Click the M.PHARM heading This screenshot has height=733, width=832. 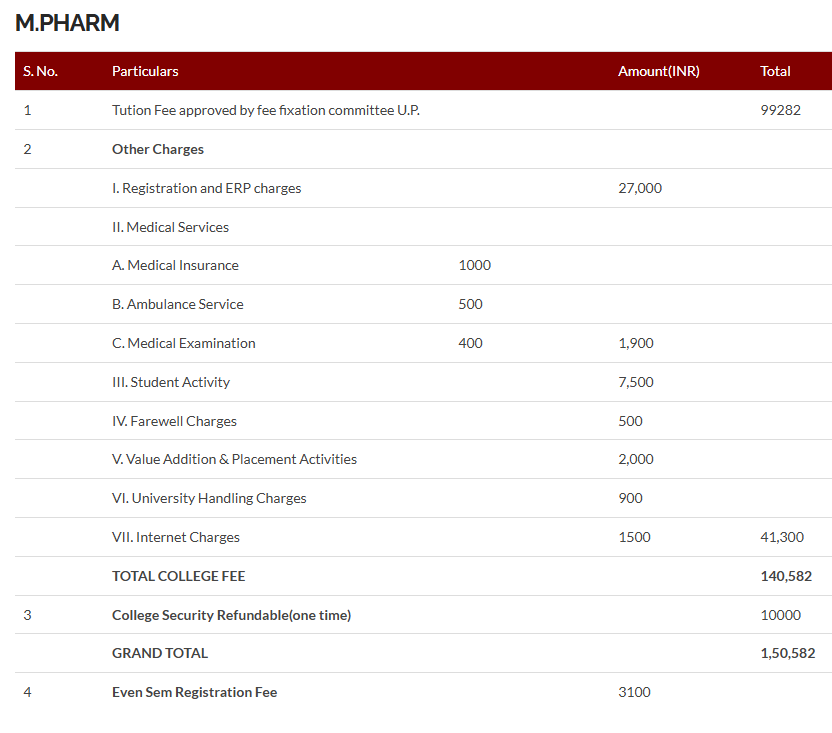(x=67, y=23)
